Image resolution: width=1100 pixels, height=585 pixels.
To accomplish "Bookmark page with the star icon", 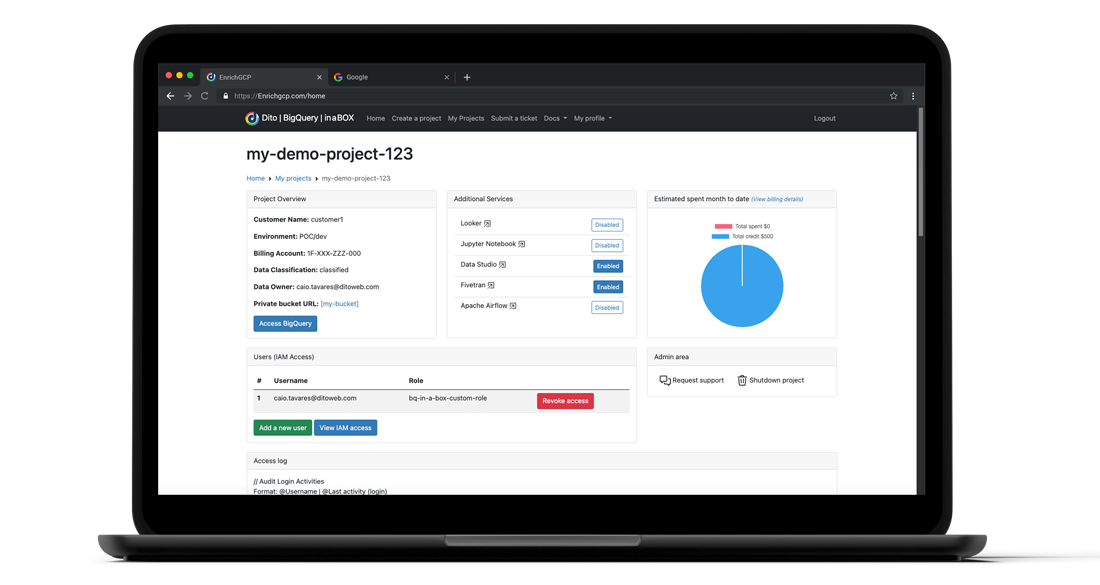I will point(894,96).
